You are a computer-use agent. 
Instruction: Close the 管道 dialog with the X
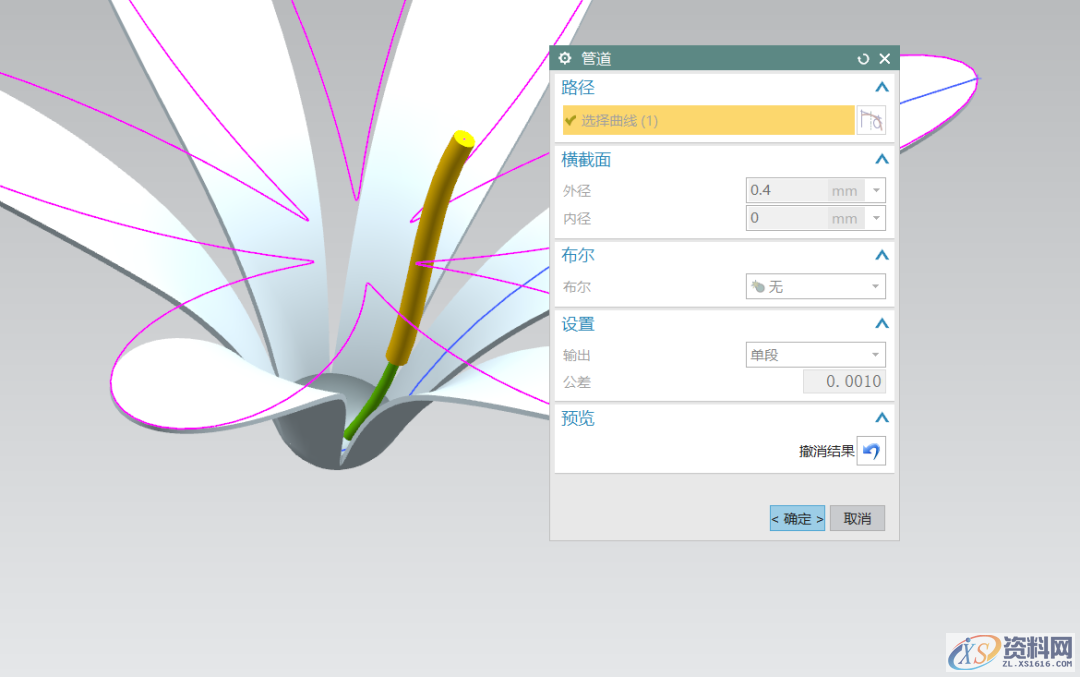(884, 59)
